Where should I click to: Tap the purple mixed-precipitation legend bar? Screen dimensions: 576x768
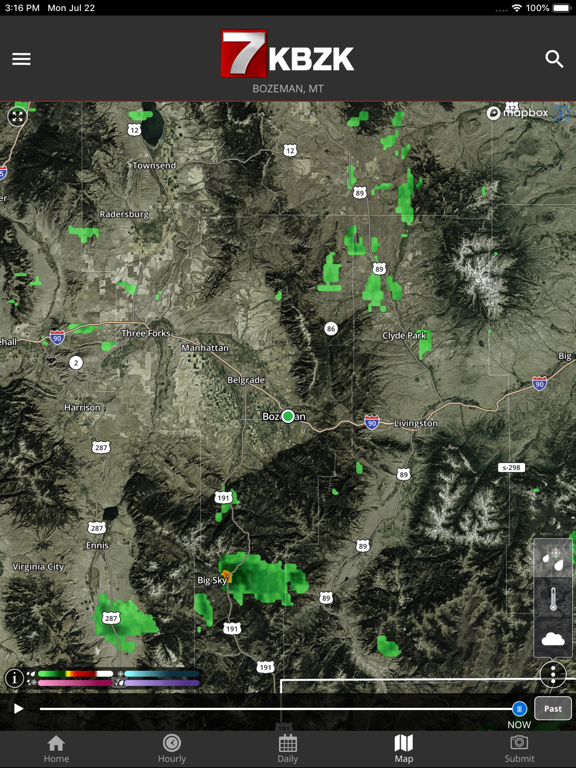tap(162, 683)
